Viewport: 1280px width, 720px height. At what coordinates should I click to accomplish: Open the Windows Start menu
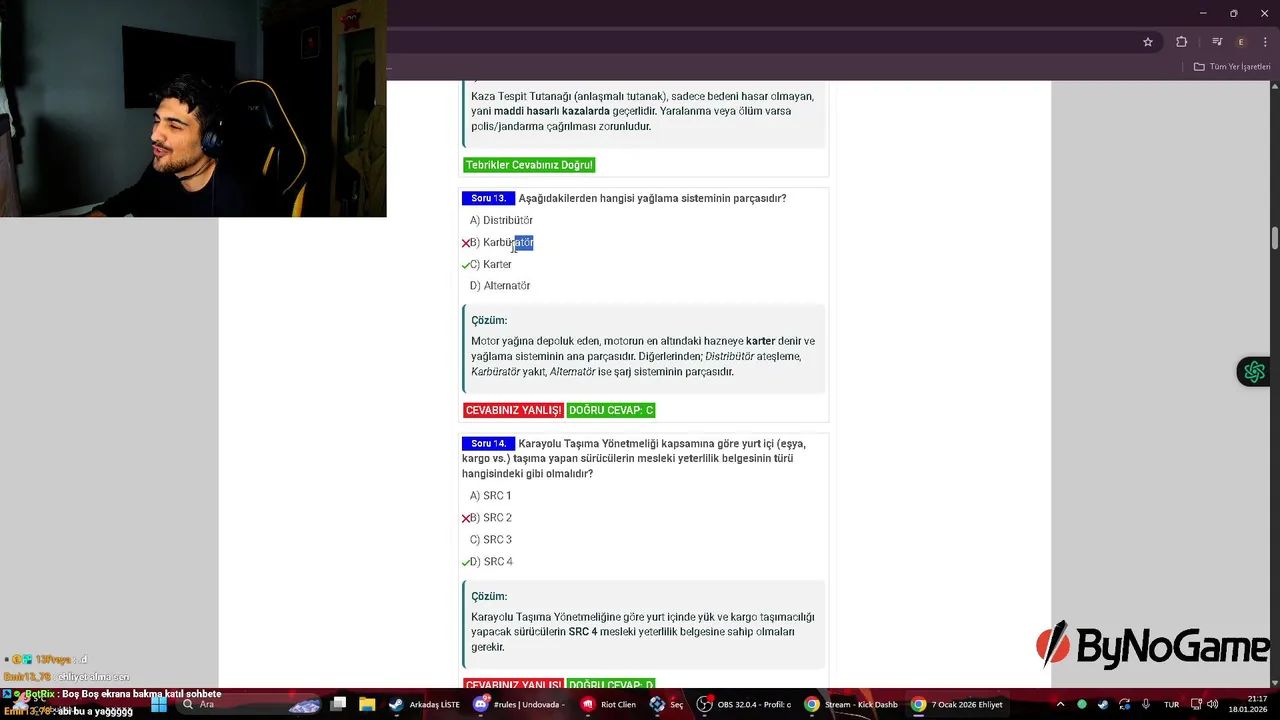pyautogui.click(x=158, y=704)
